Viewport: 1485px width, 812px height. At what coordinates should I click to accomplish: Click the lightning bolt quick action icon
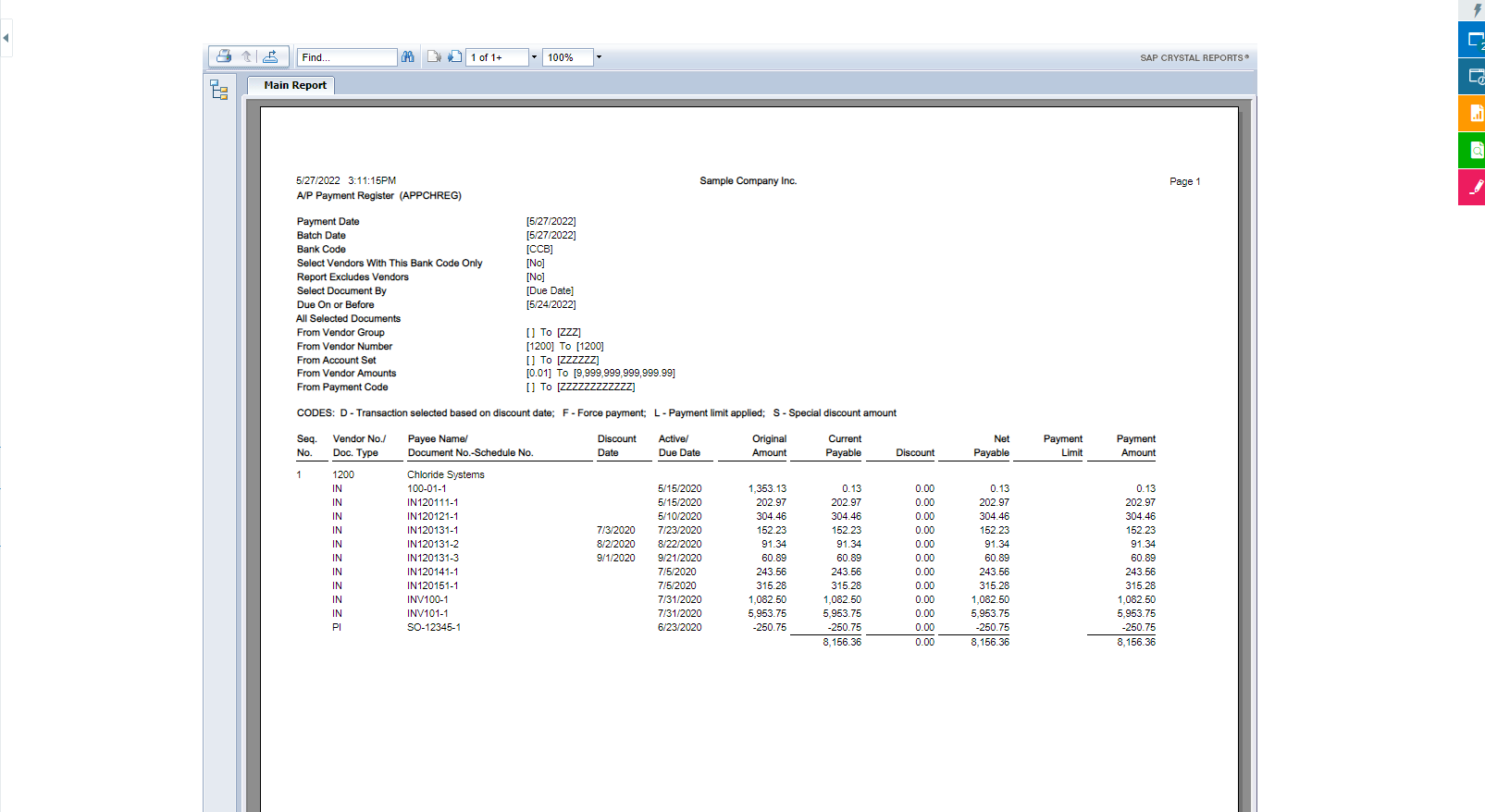(1476, 10)
